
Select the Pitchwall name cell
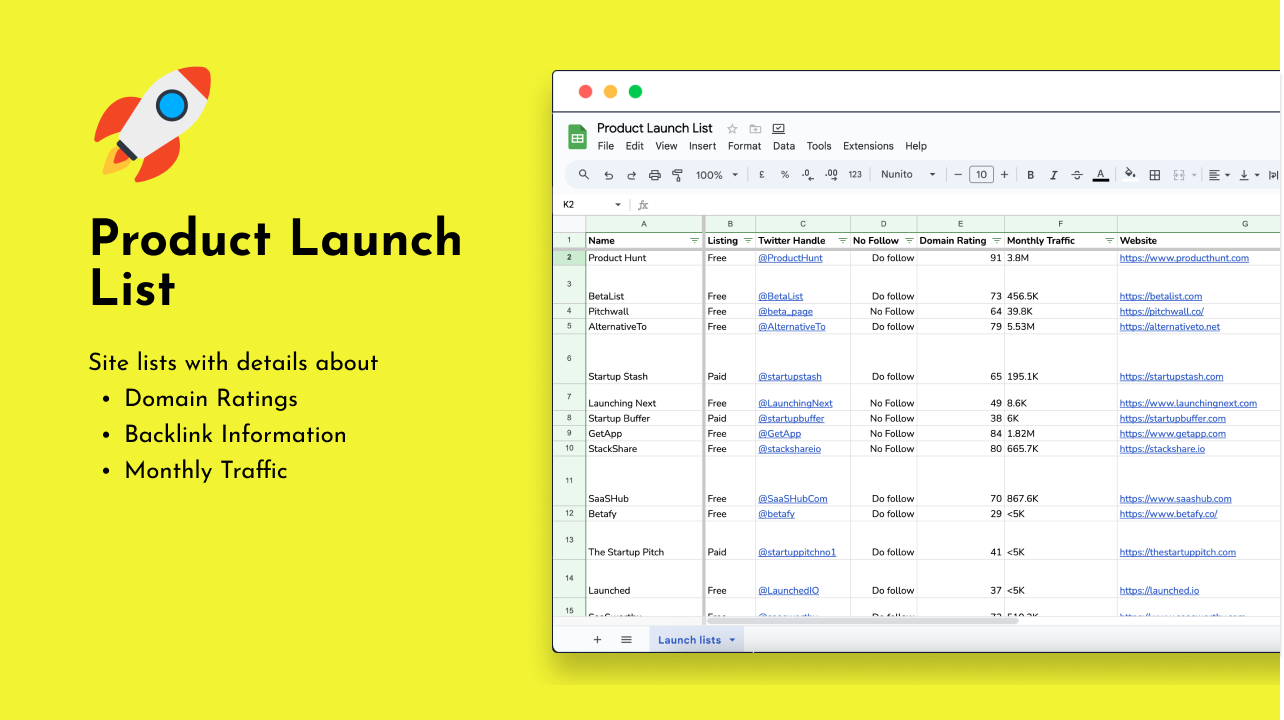click(x=645, y=312)
